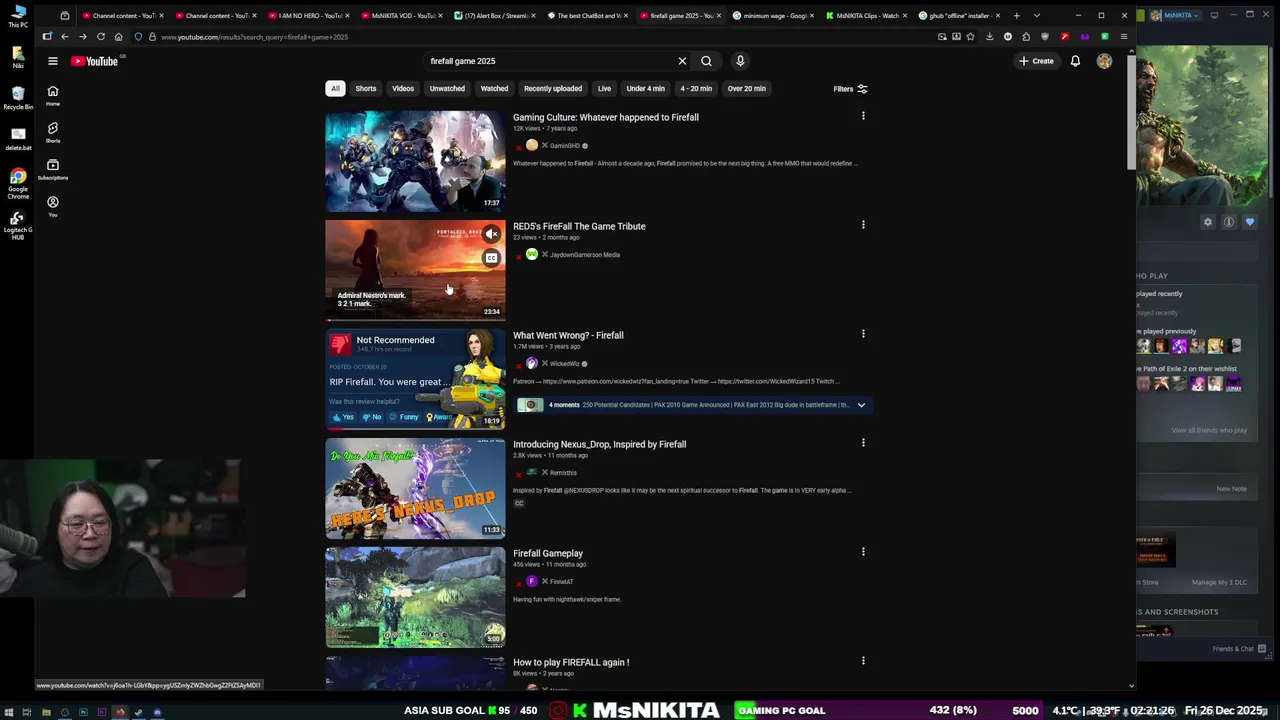Open Google Chrome from the desktop

(18, 184)
